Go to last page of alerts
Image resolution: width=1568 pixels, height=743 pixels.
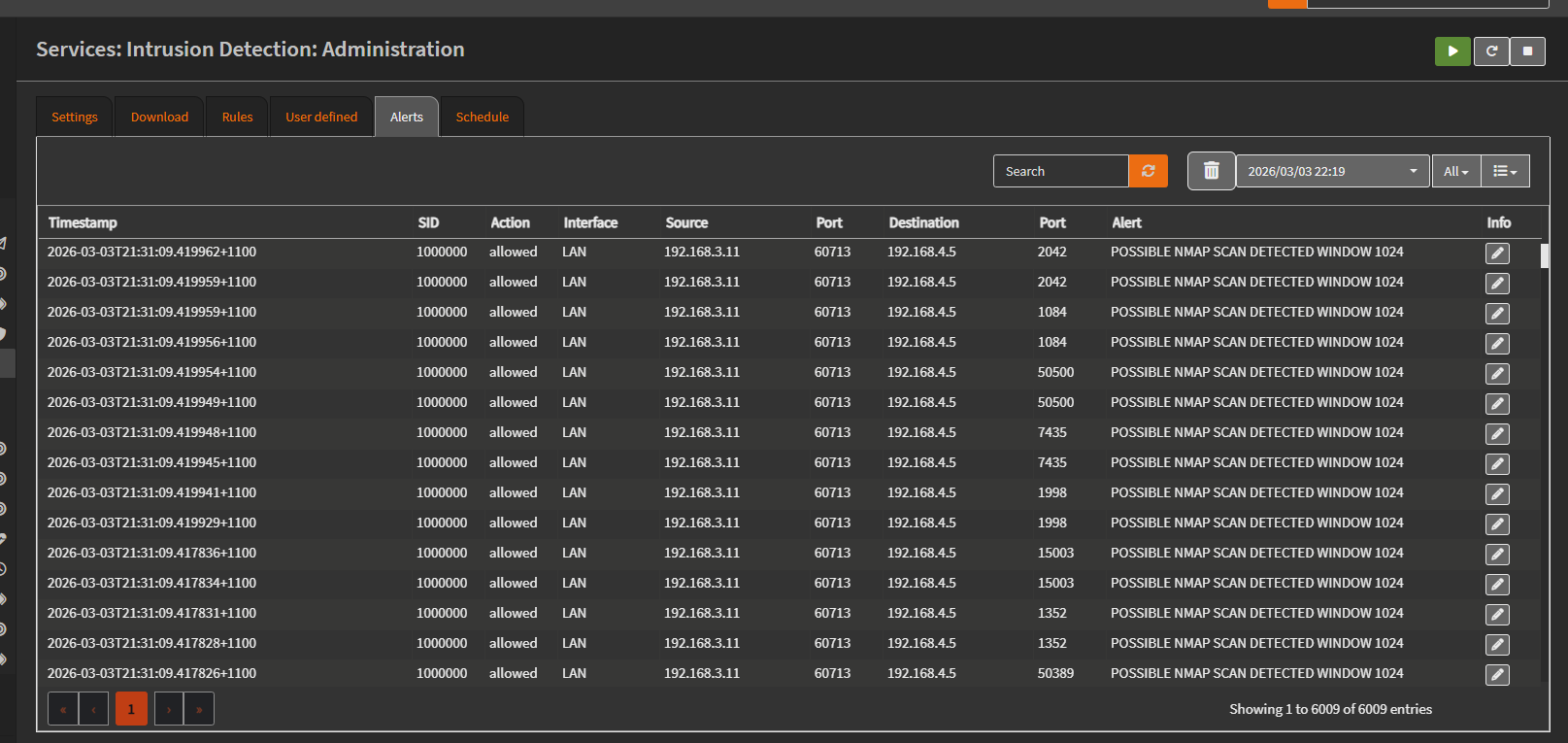tap(198, 709)
